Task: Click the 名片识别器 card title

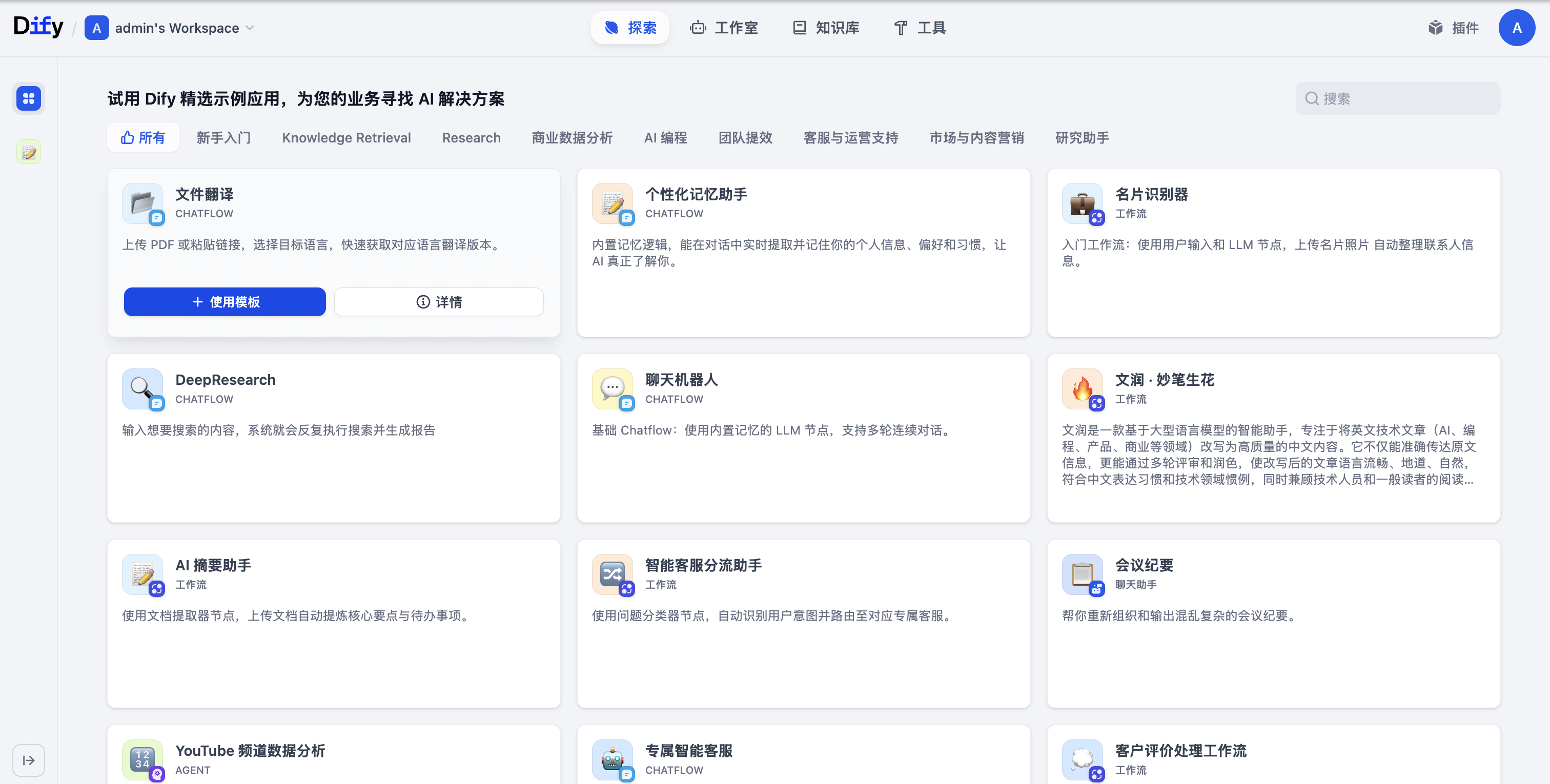Action: click(x=1152, y=194)
